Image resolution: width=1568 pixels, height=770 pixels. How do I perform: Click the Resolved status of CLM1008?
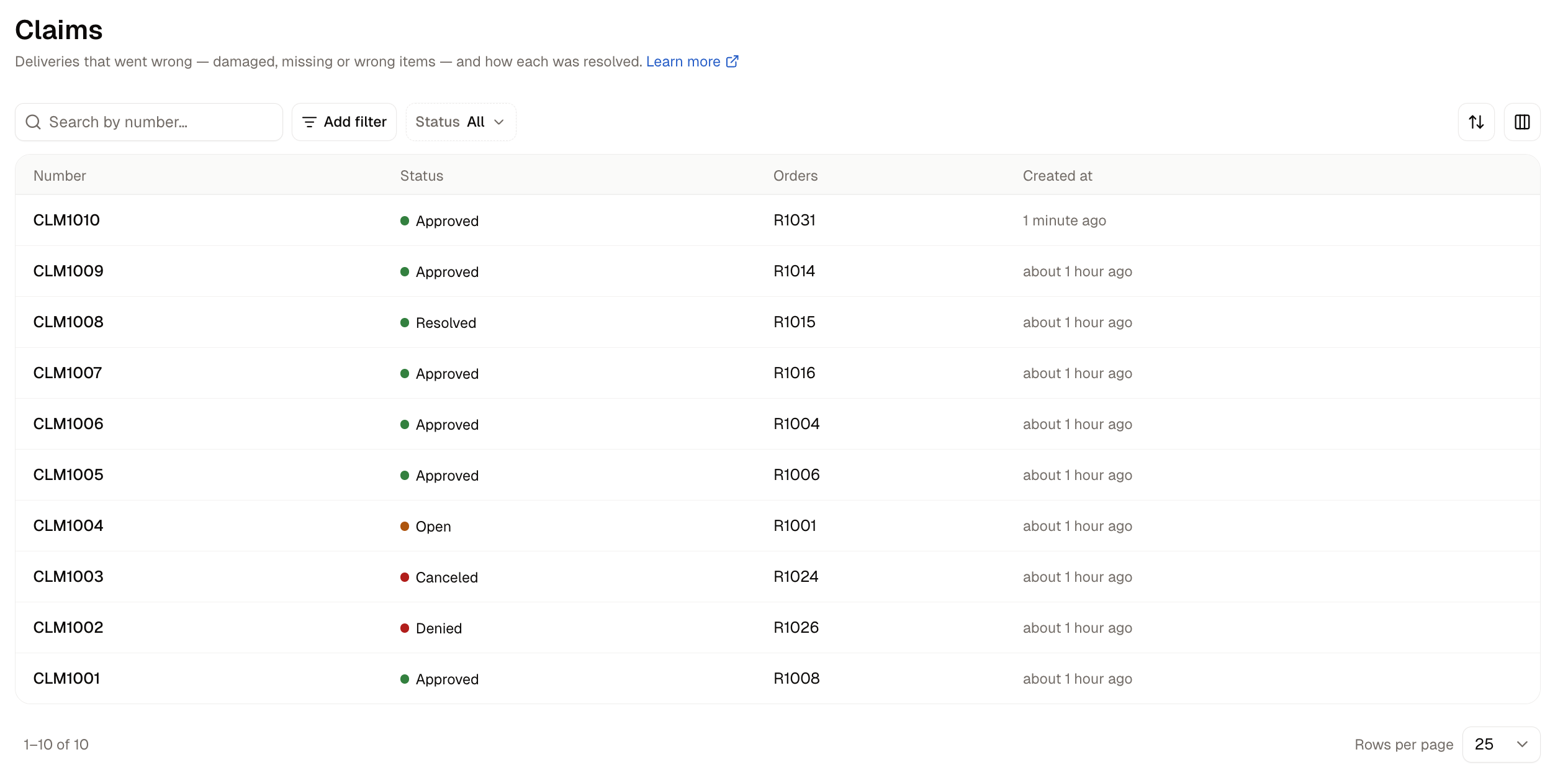tap(438, 323)
